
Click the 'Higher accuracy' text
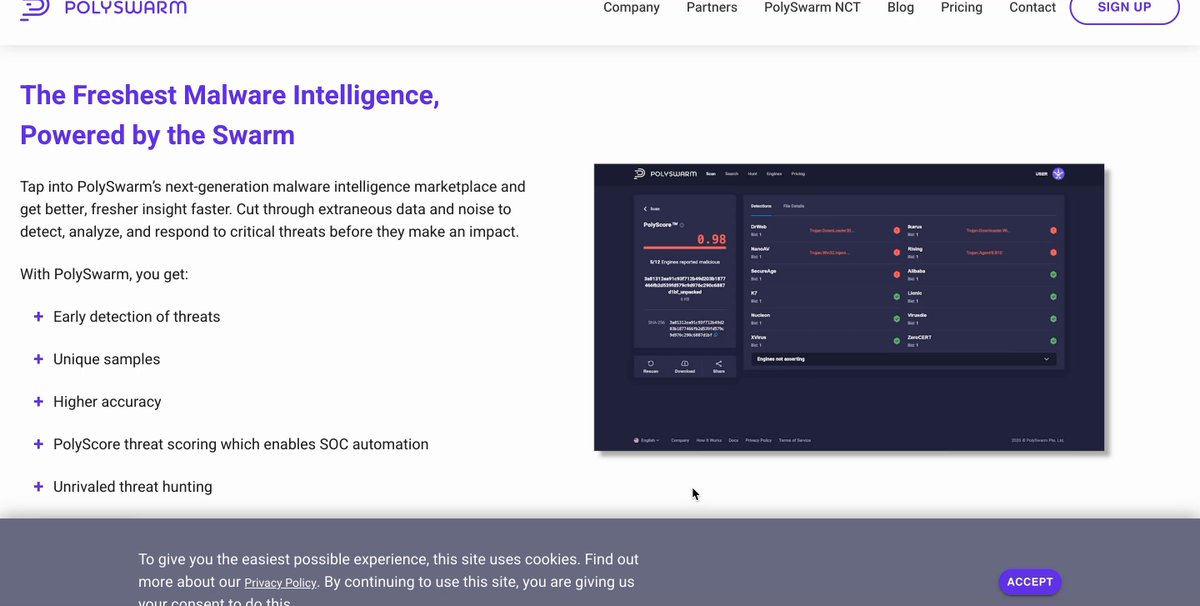(x=107, y=402)
